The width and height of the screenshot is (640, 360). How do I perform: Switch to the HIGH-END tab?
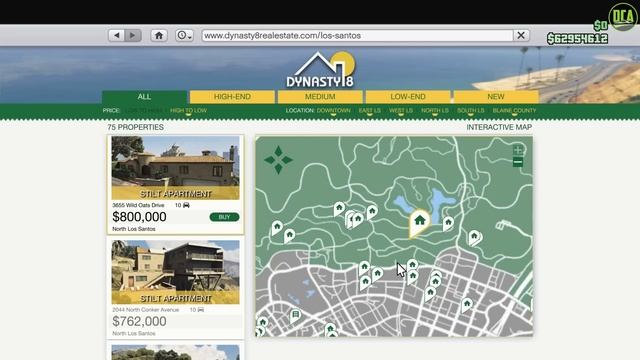tap(232, 97)
